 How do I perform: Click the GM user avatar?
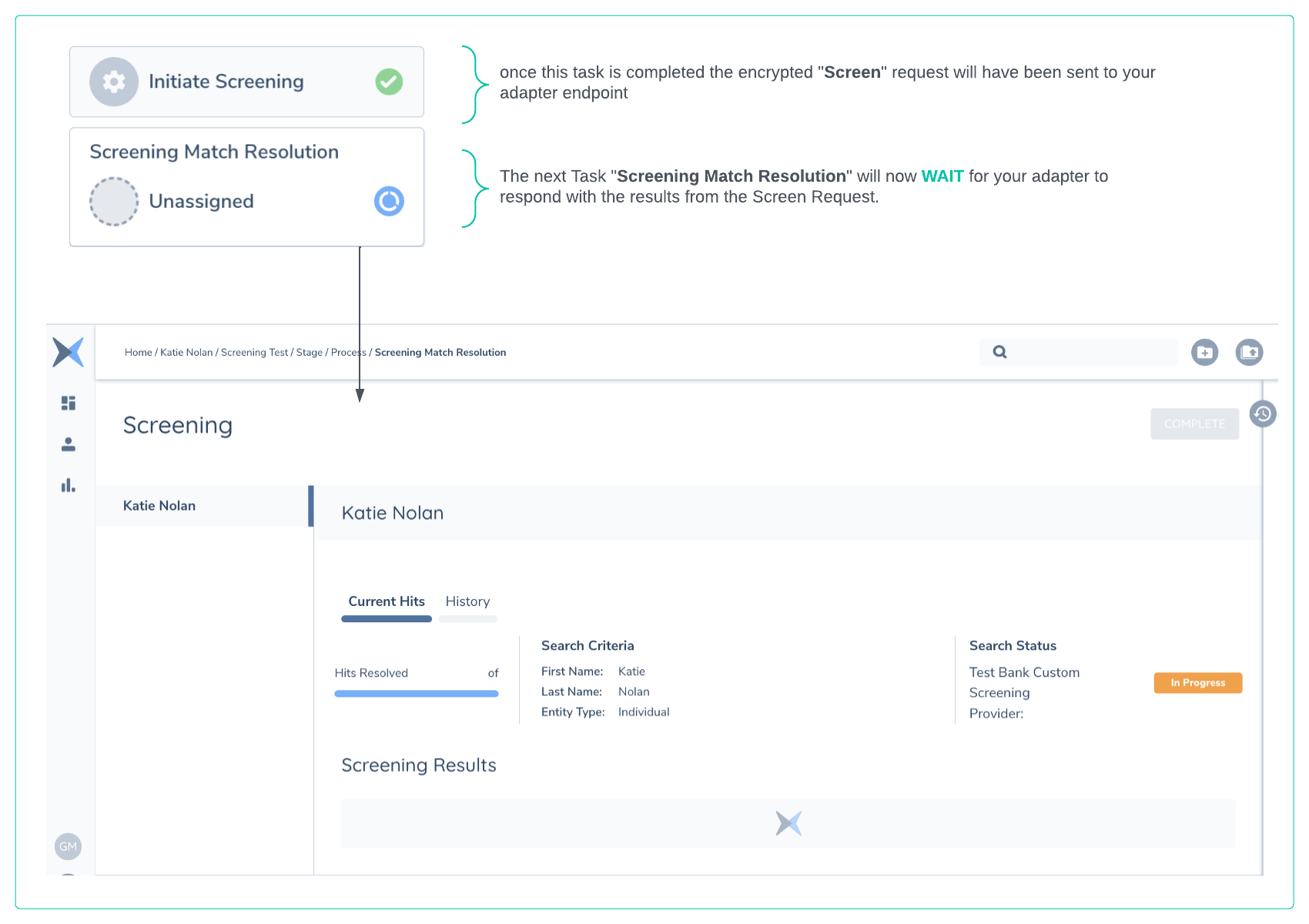click(x=68, y=846)
